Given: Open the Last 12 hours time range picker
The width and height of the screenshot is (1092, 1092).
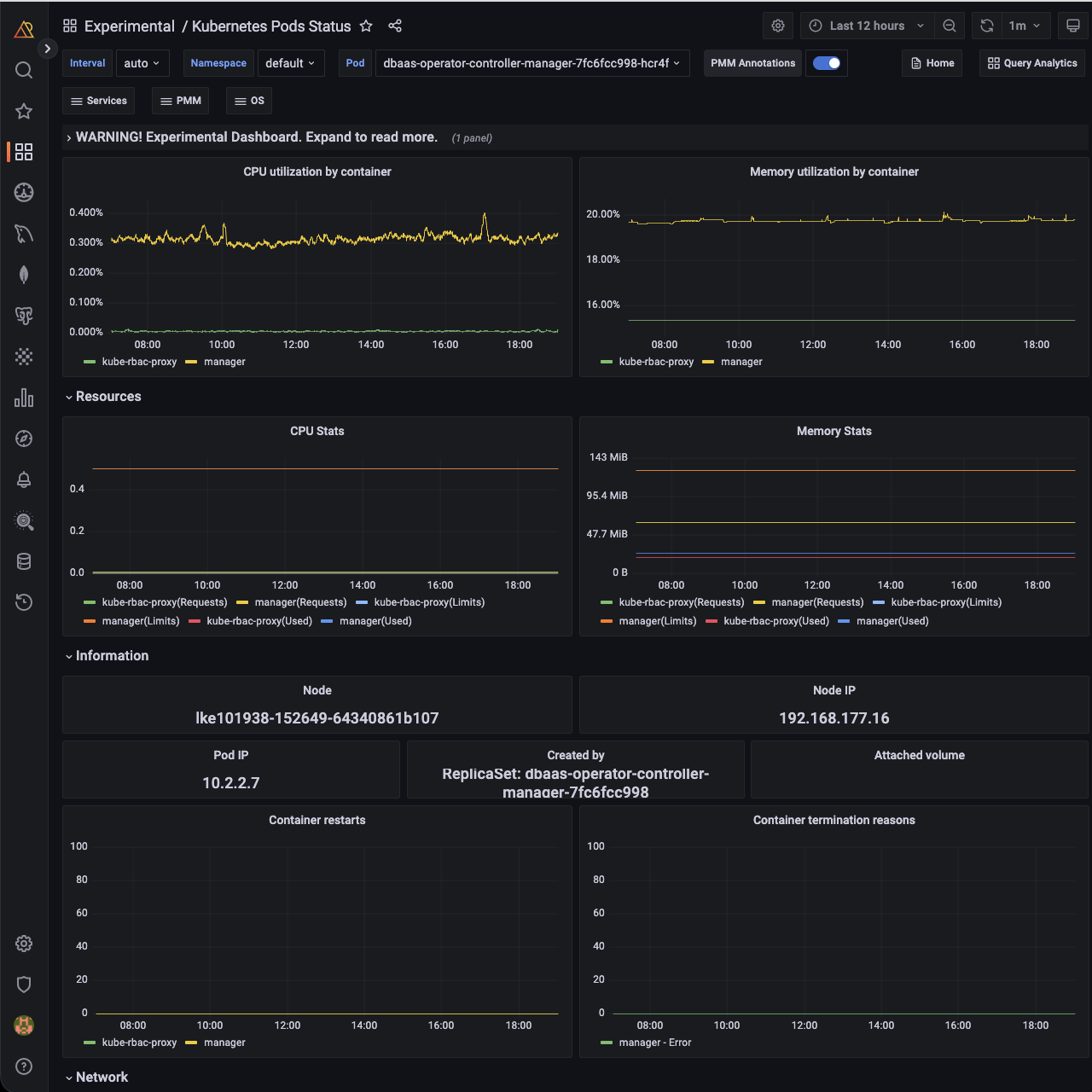Looking at the screenshot, I should (866, 26).
